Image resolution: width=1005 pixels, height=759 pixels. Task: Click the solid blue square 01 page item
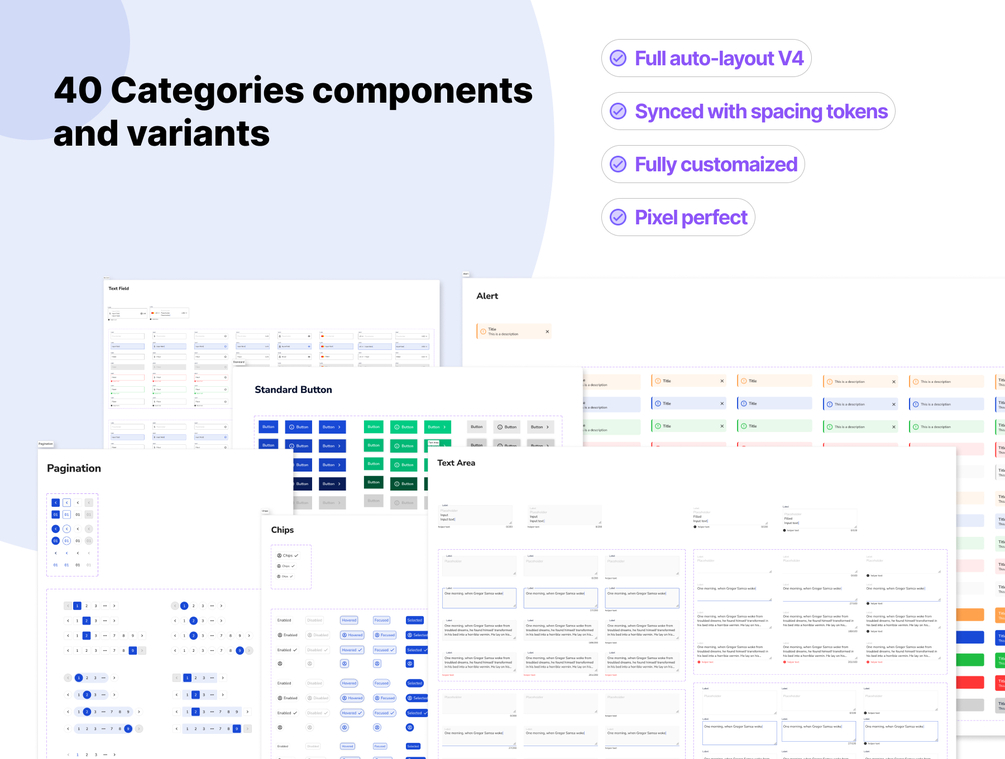tap(56, 515)
